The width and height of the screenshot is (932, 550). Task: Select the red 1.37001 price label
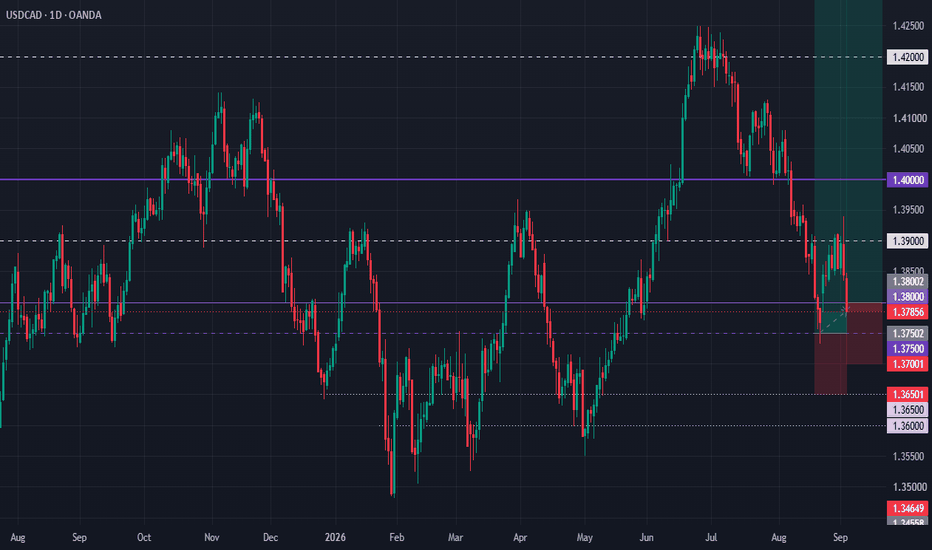(907, 364)
